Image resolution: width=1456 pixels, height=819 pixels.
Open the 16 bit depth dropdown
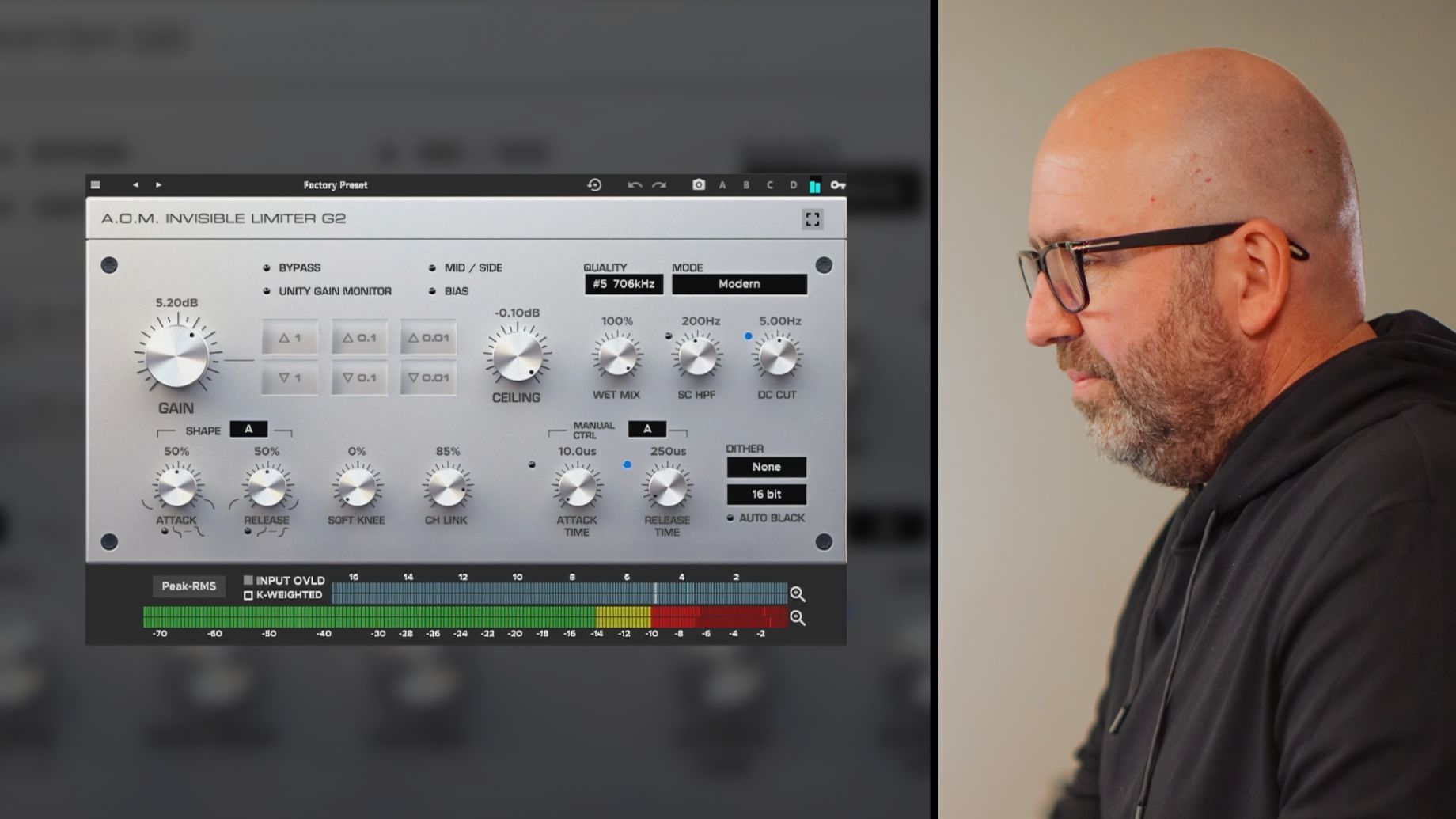coord(767,495)
